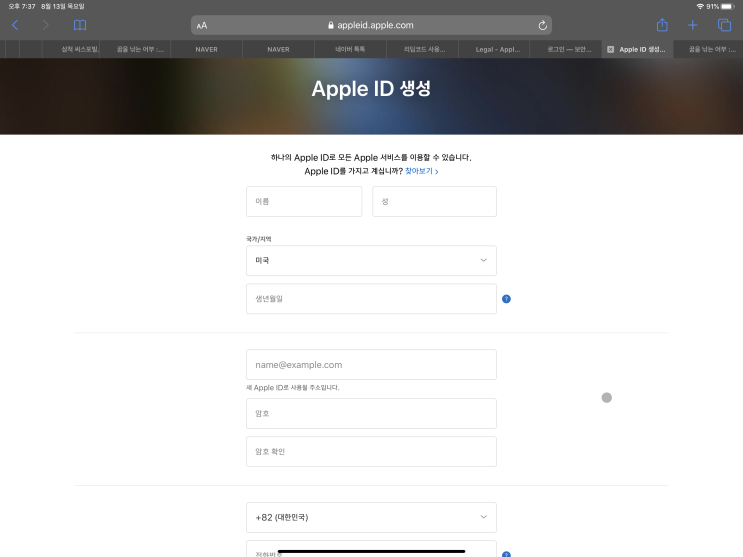Go back with the Safari back arrow
This screenshot has height=557, width=743.
[15, 25]
